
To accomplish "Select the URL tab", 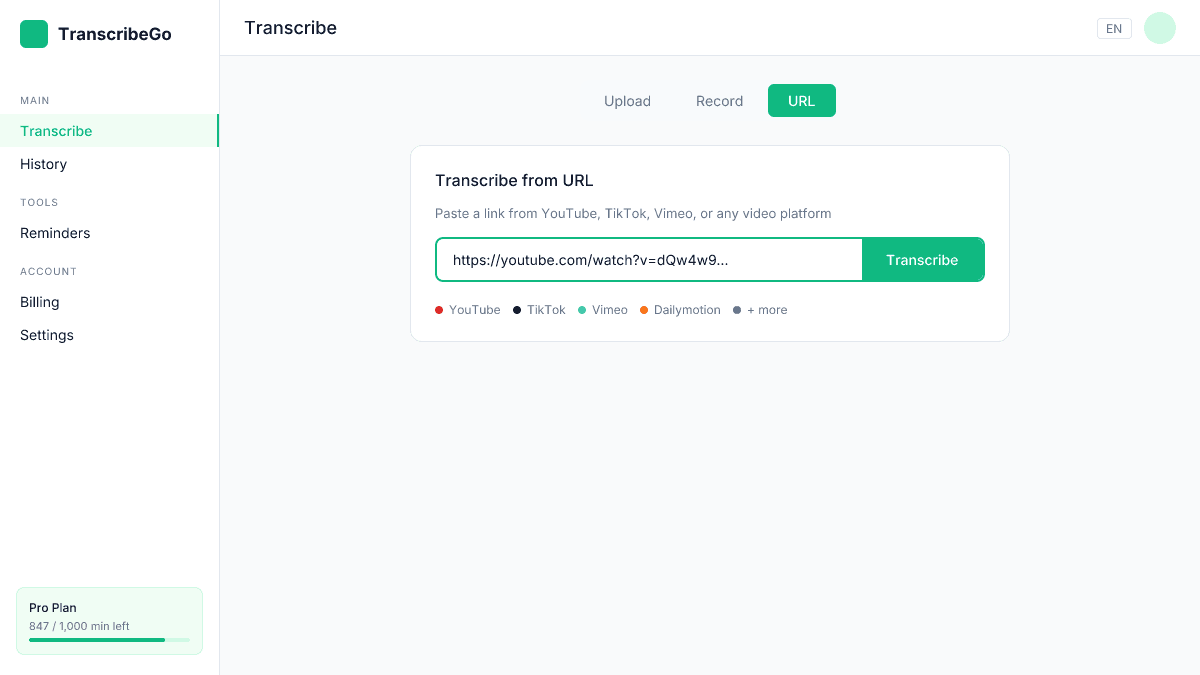I will 801,100.
